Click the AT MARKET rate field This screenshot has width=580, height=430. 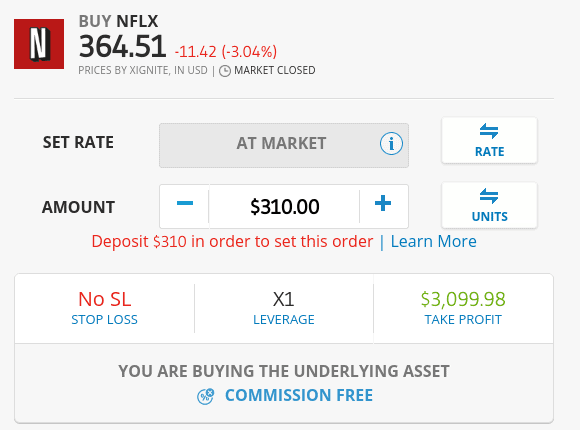coord(284,145)
